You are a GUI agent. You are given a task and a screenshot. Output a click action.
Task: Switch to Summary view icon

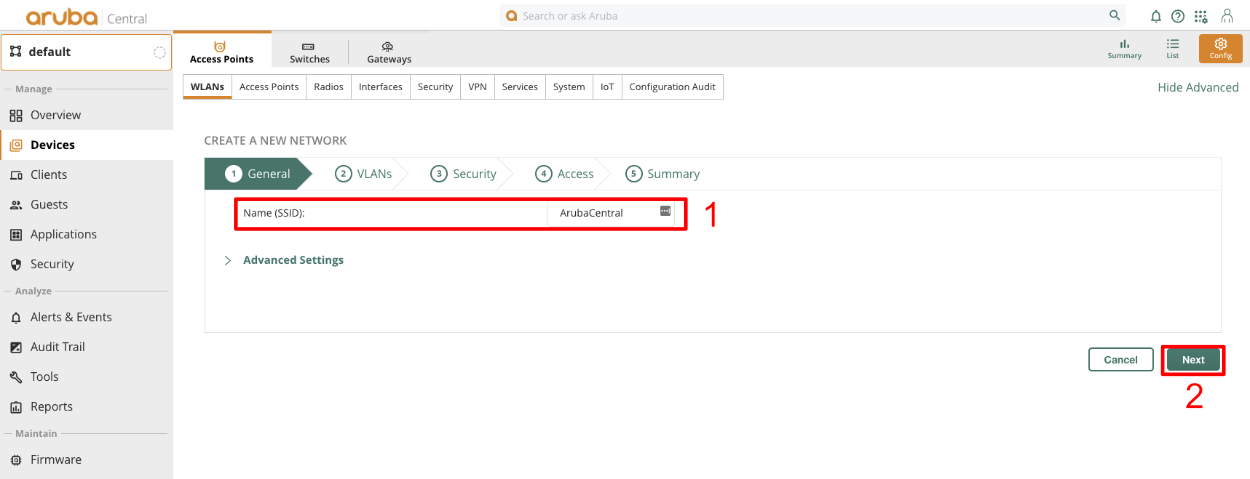point(1124,49)
